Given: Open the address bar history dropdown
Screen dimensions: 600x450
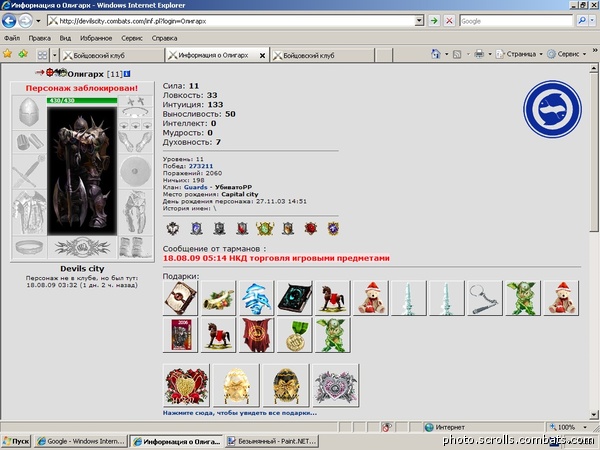Looking at the screenshot, I should (x=419, y=21).
